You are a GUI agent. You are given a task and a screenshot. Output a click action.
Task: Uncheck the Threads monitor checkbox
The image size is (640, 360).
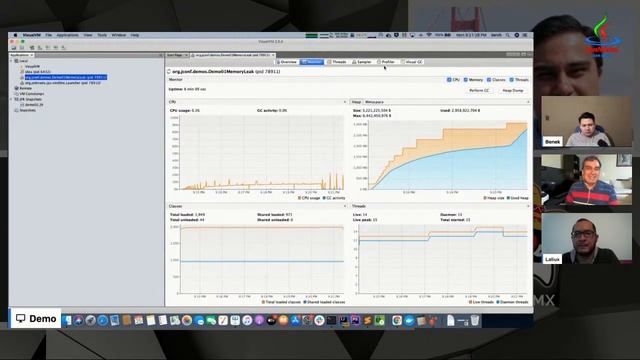coord(511,80)
